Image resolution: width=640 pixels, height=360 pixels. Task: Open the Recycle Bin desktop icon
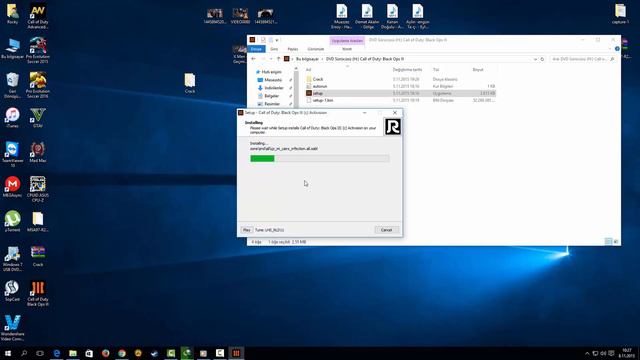click(12, 85)
